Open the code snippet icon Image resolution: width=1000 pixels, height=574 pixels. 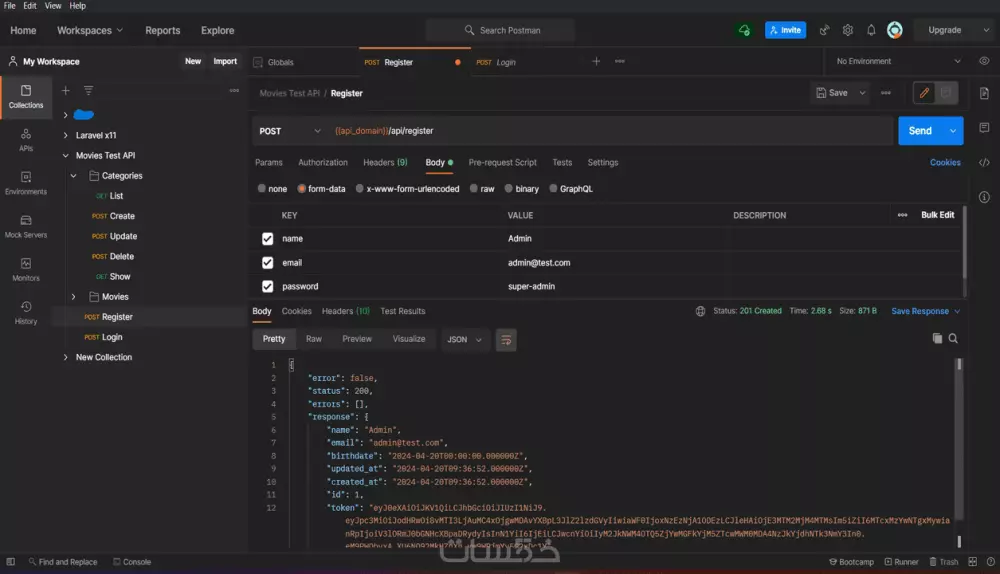(x=984, y=163)
